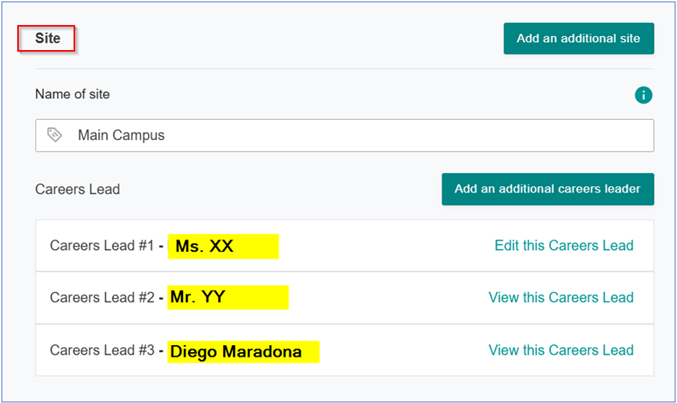
Task: Select the Careers Lead #3 label text
Action: click(102, 350)
